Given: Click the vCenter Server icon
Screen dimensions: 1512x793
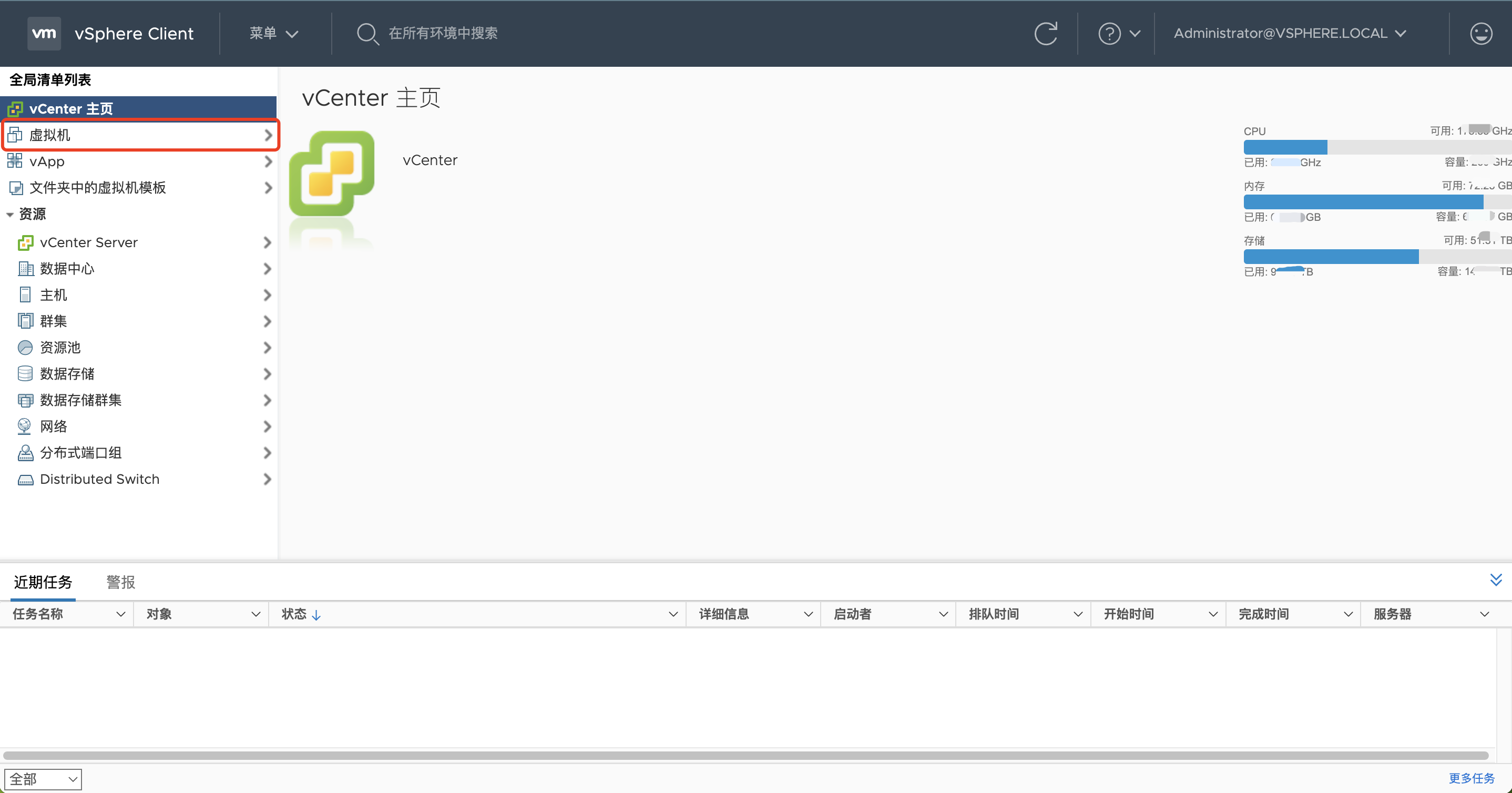Looking at the screenshot, I should point(25,242).
